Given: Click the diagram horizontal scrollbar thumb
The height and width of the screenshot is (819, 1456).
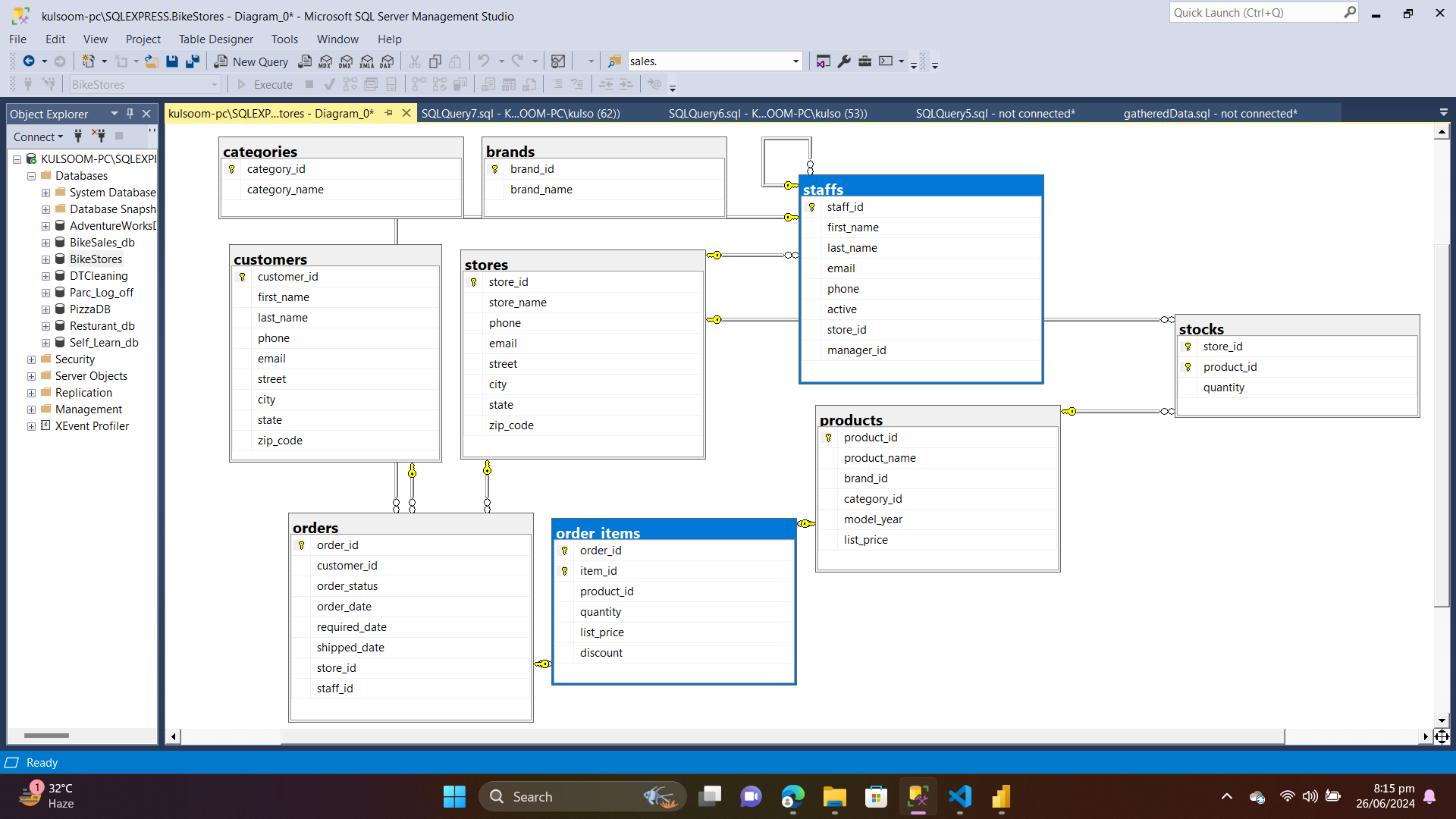Looking at the screenshot, I should [783, 736].
